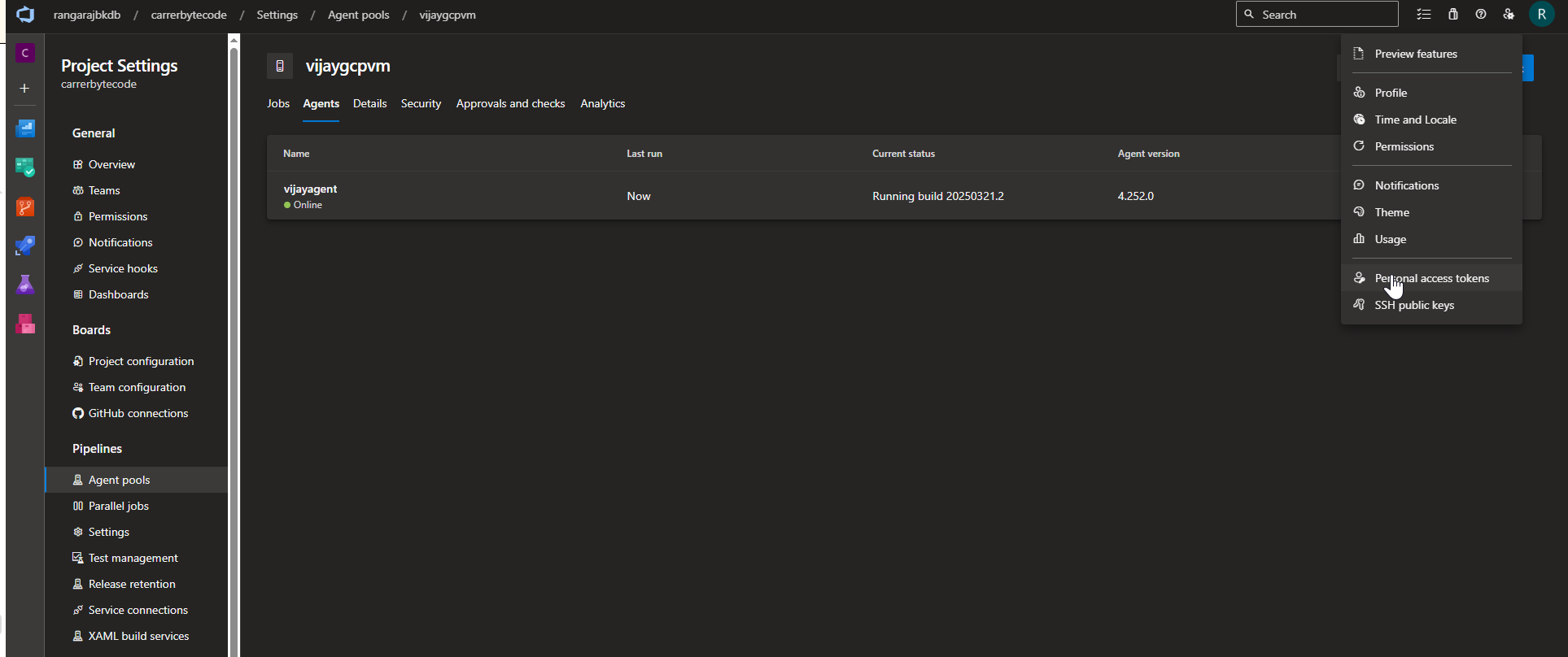Select Preview features in the user menu
Image resolution: width=1568 pixels, height=657 pixels.
click(1431, 54)
